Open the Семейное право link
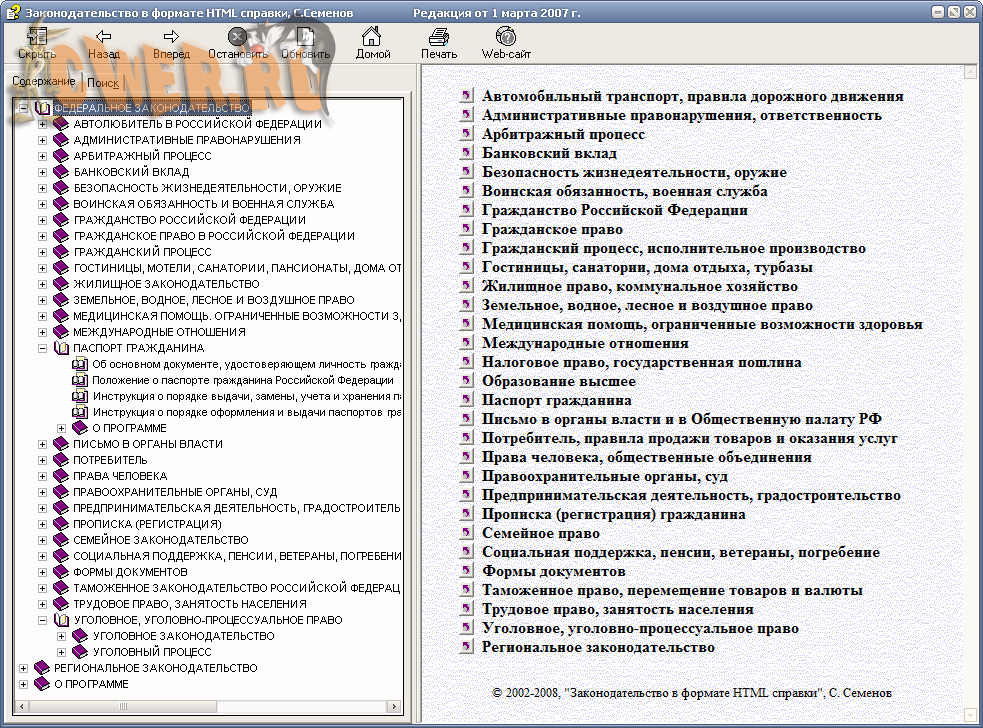This screenshot has width=983, height=728. 540,534
